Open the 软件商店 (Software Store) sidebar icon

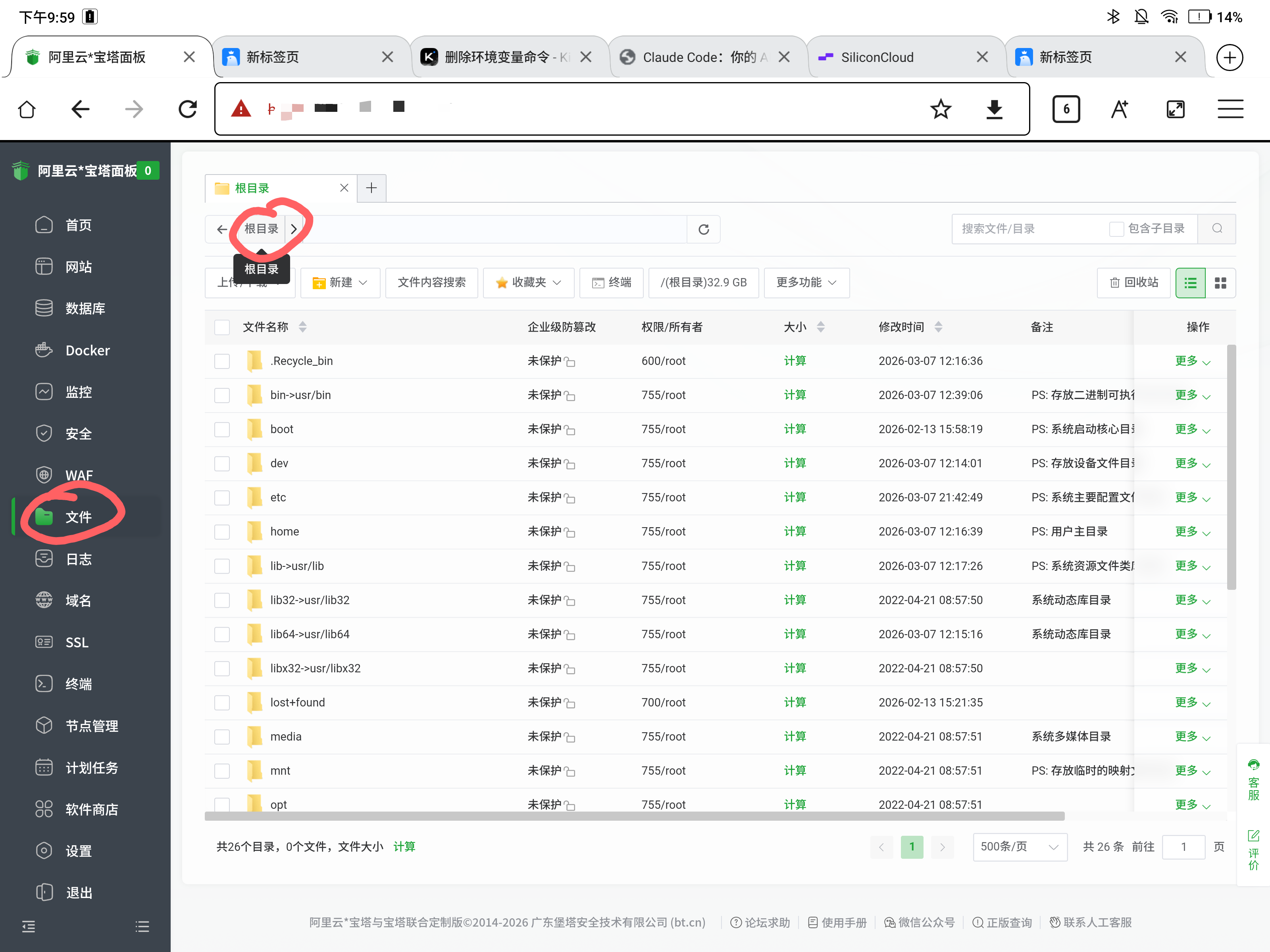(92, 809)
